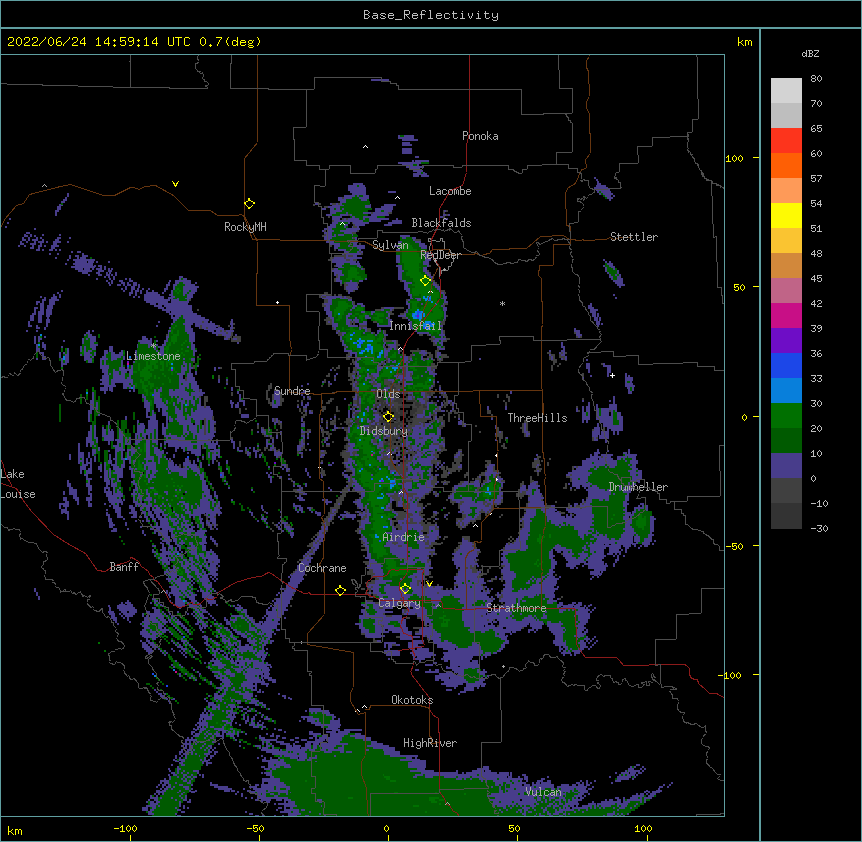This screenshot has width=862, height=842.
Task: Click the Base_Reflectivity title
Action: point(431,15)
